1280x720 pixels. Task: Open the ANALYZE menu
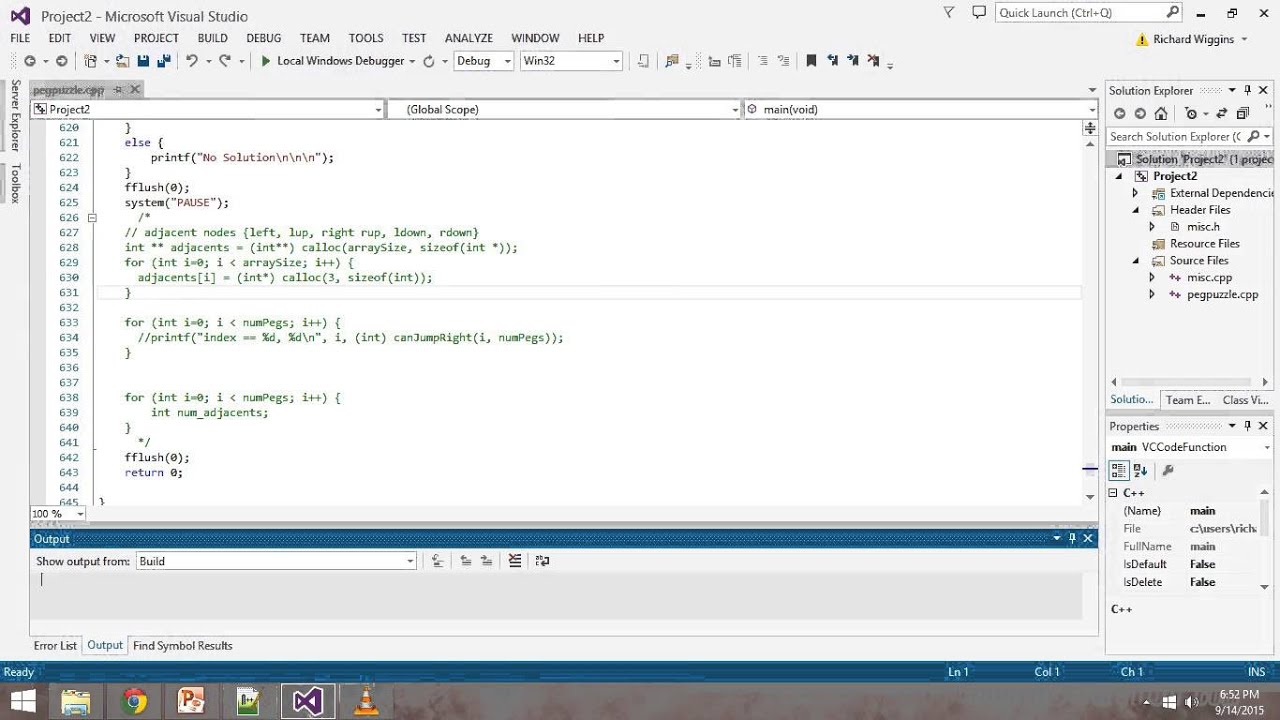469,38
